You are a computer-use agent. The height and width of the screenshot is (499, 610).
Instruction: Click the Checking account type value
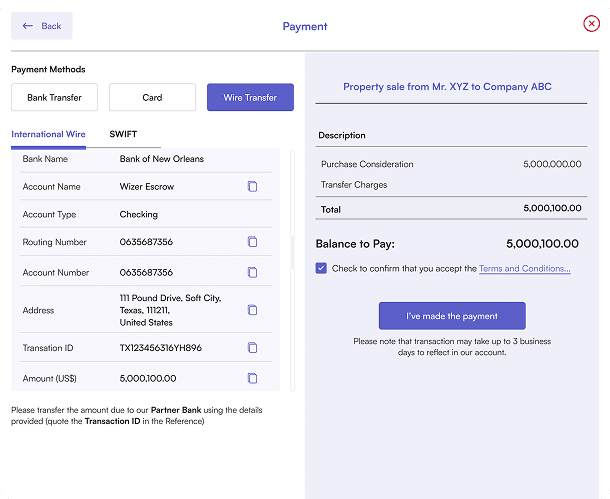point(138,214)
